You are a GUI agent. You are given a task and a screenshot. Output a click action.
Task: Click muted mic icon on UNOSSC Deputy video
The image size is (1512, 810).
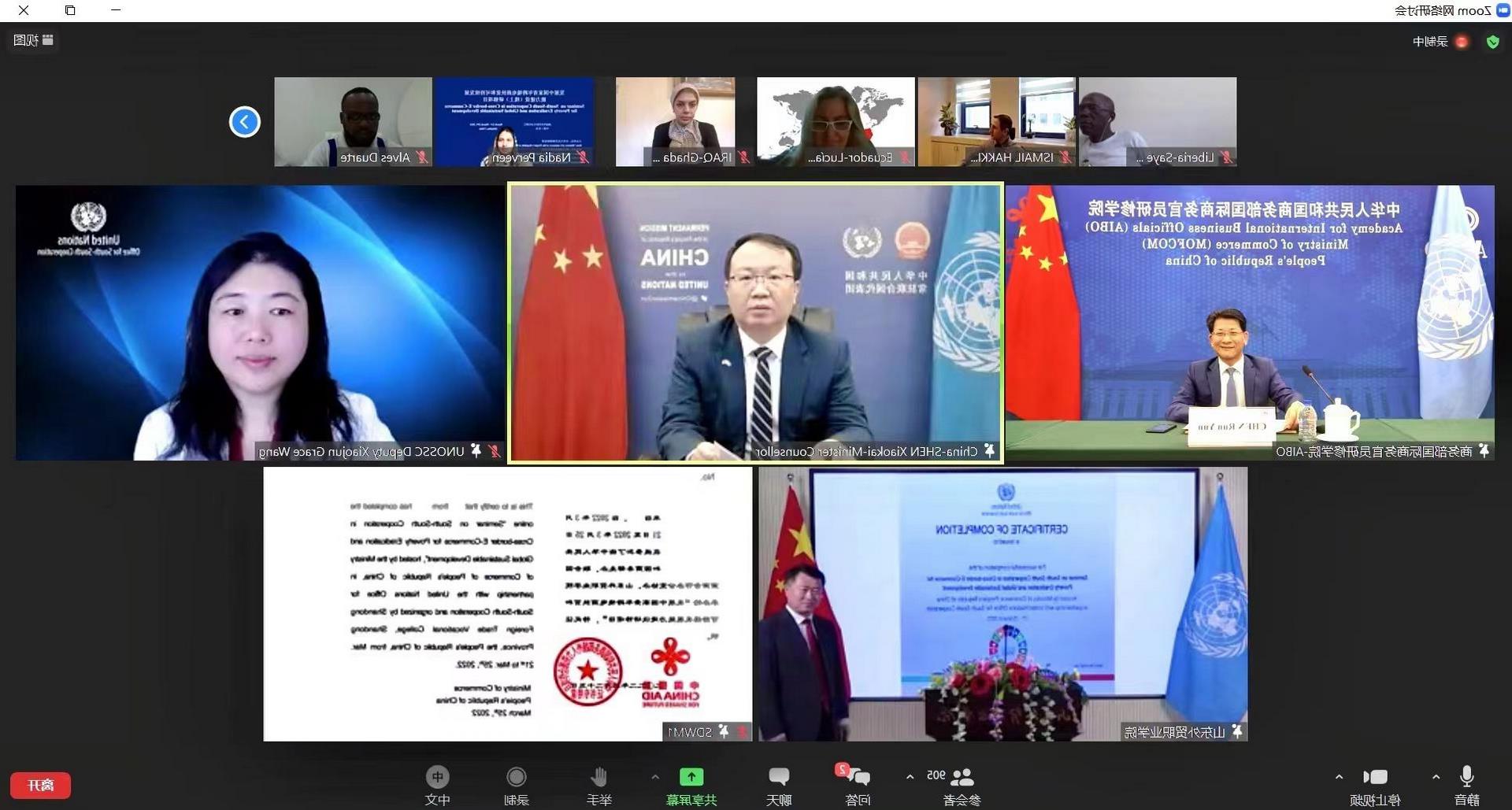click(x=495, y=451)
